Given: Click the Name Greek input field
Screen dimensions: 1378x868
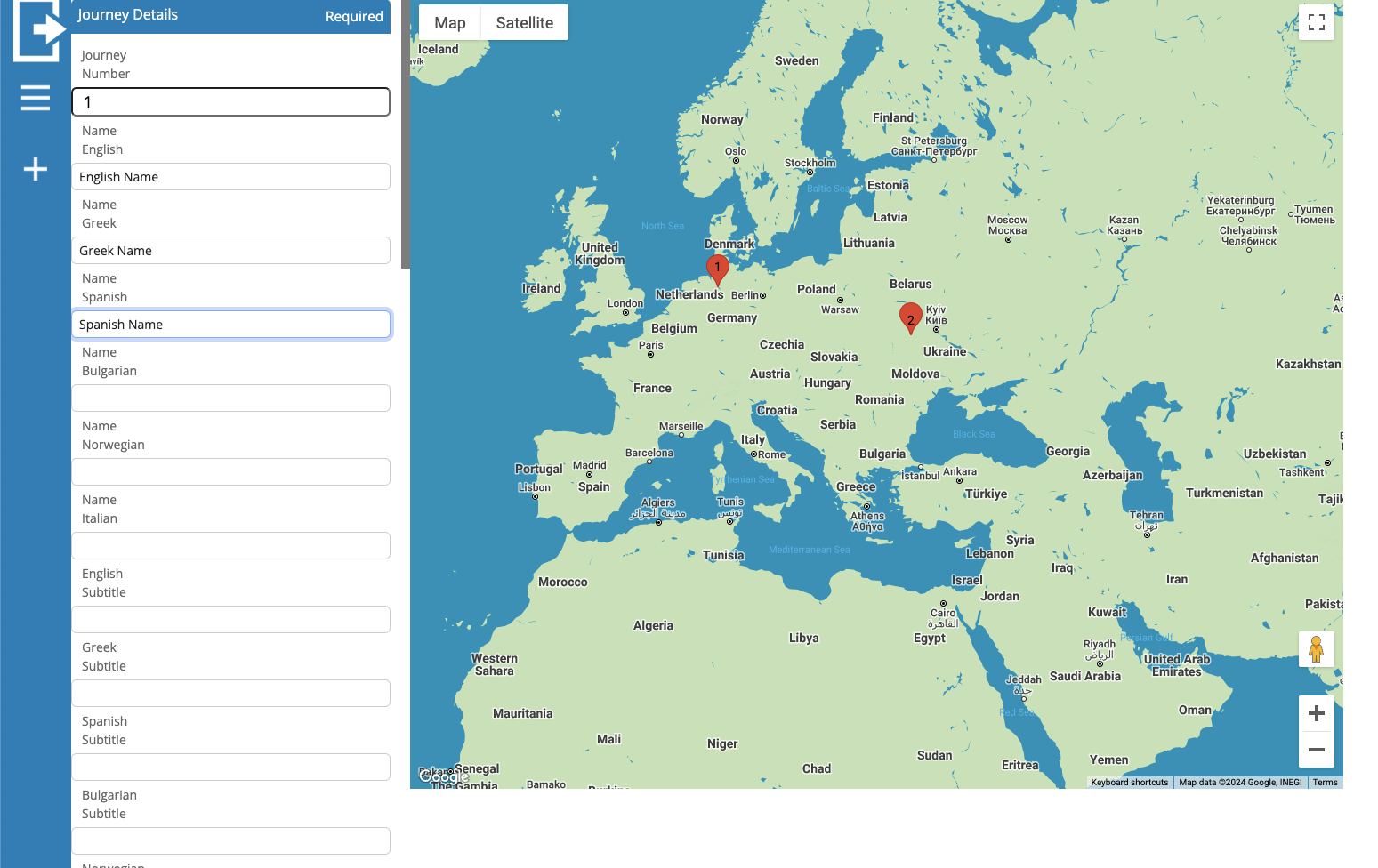Looking at the screenshot, I should tap(230, 251).
